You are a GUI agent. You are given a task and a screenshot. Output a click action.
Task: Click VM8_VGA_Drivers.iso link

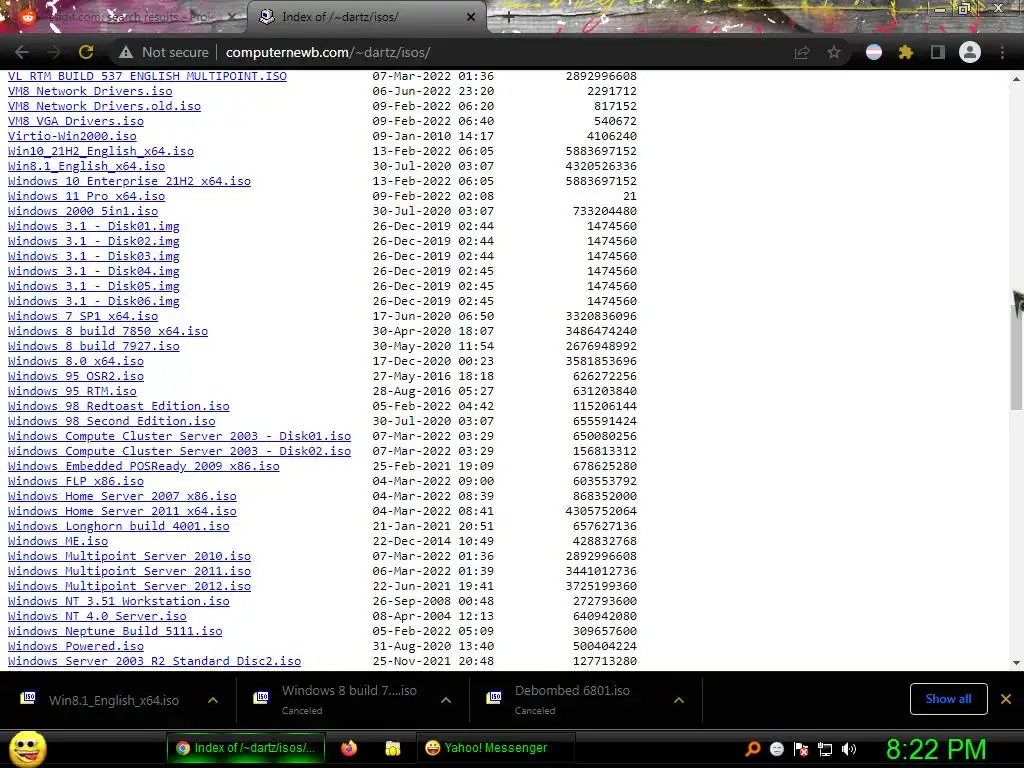(76, 121)
